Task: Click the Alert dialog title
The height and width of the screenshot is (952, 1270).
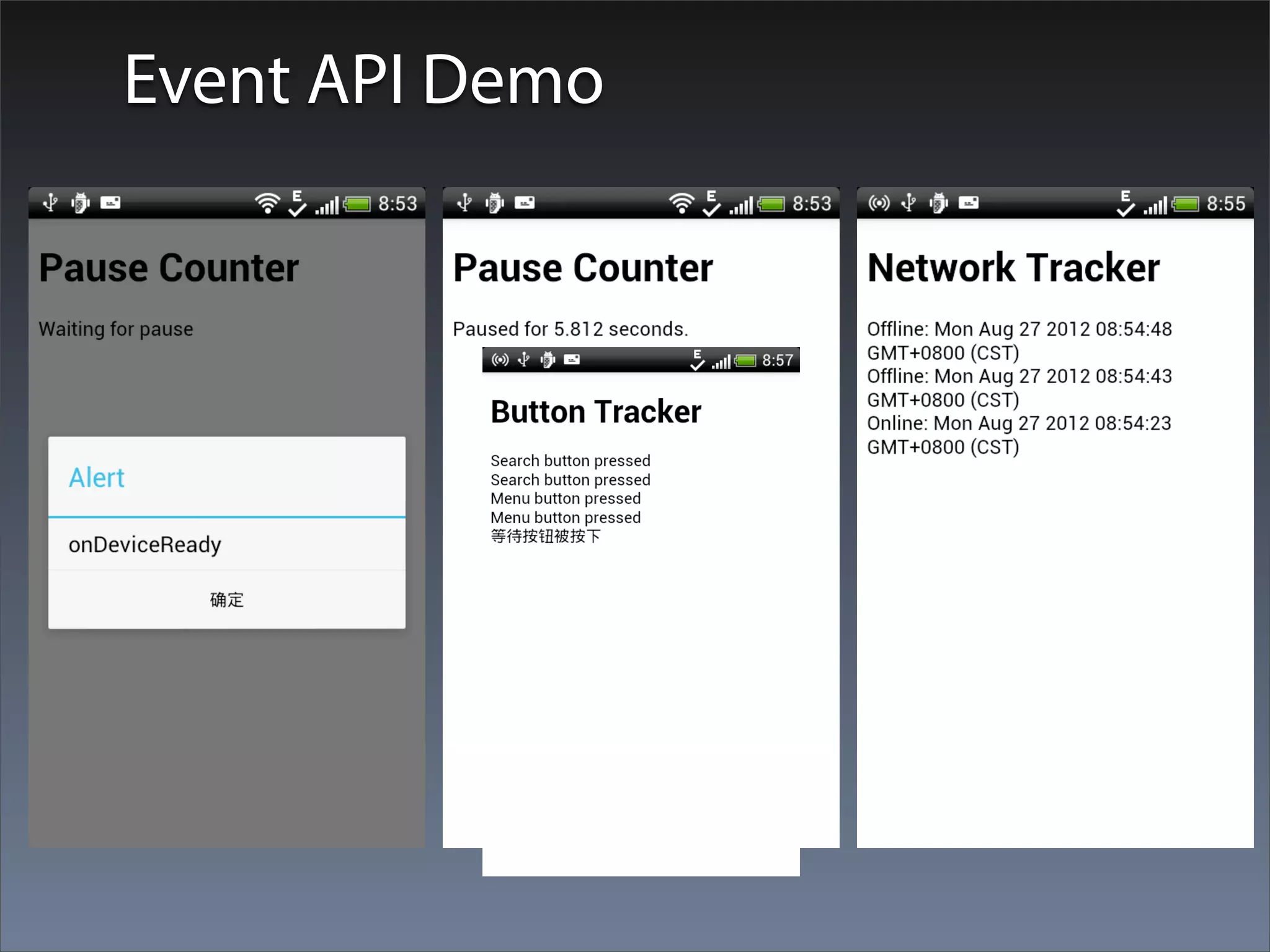Action: [x=97, y=478]
